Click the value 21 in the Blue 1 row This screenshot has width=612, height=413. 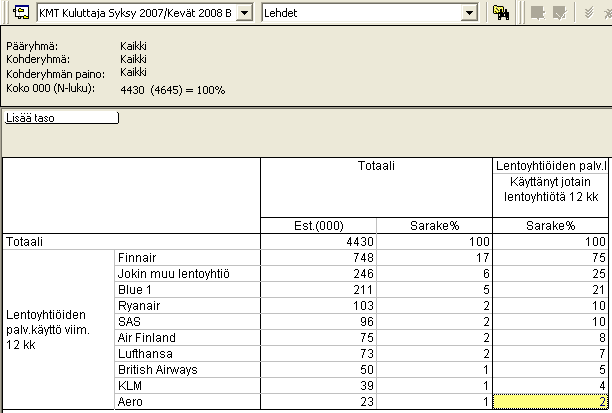pos(551,290)
